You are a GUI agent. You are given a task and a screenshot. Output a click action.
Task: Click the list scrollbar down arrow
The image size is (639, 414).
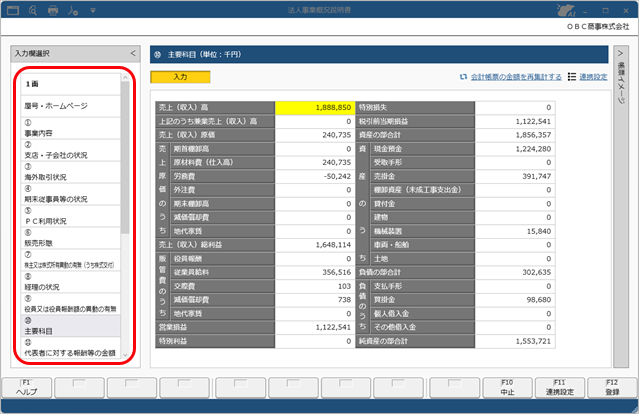point(125,355)
